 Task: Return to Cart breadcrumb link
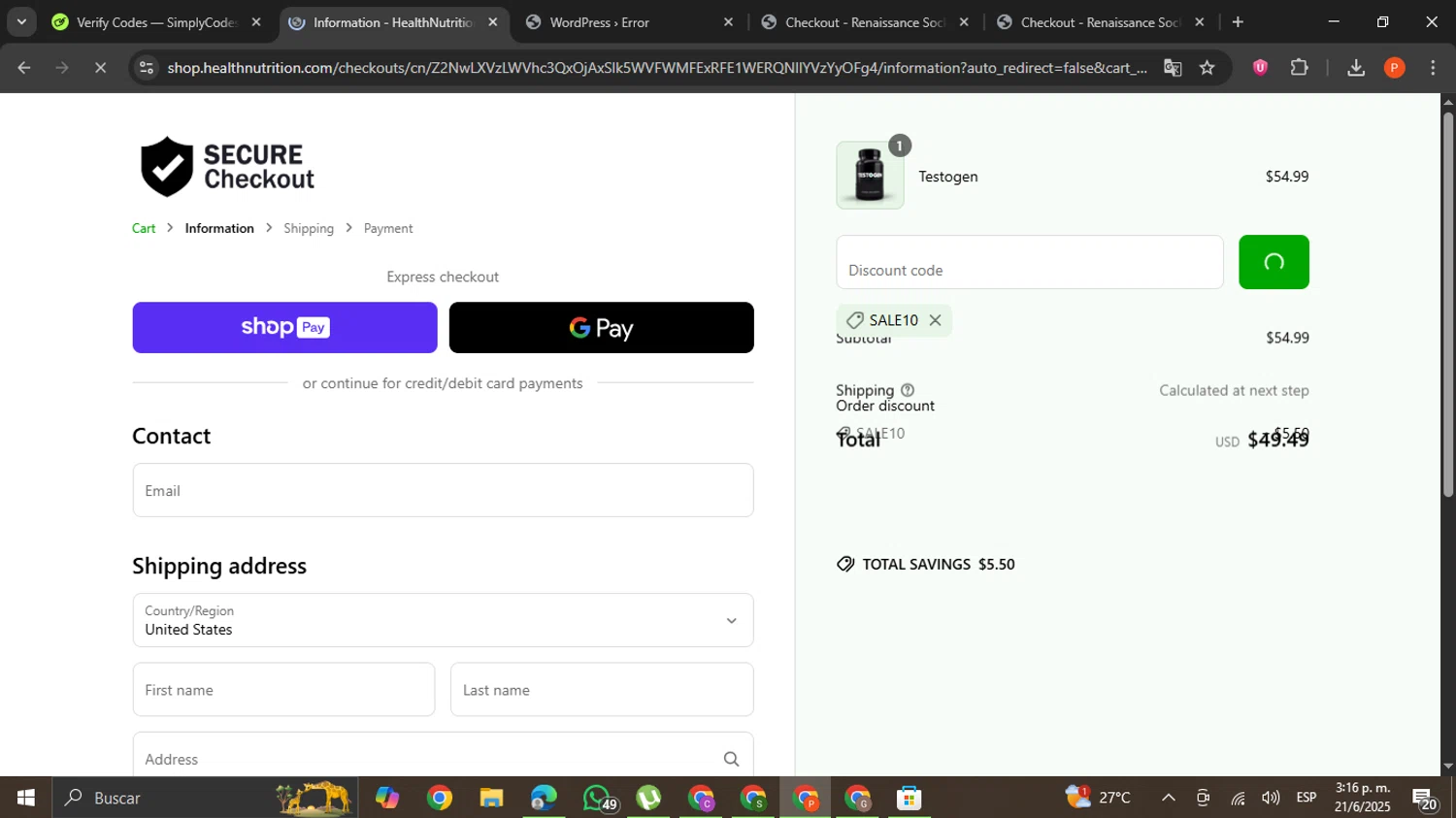(x=144, y=228)
